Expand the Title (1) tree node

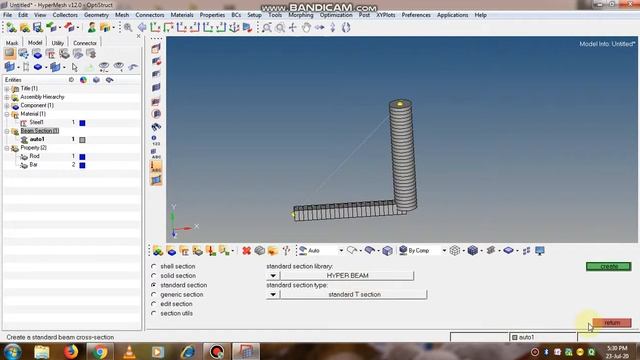(x=7, y=89)
